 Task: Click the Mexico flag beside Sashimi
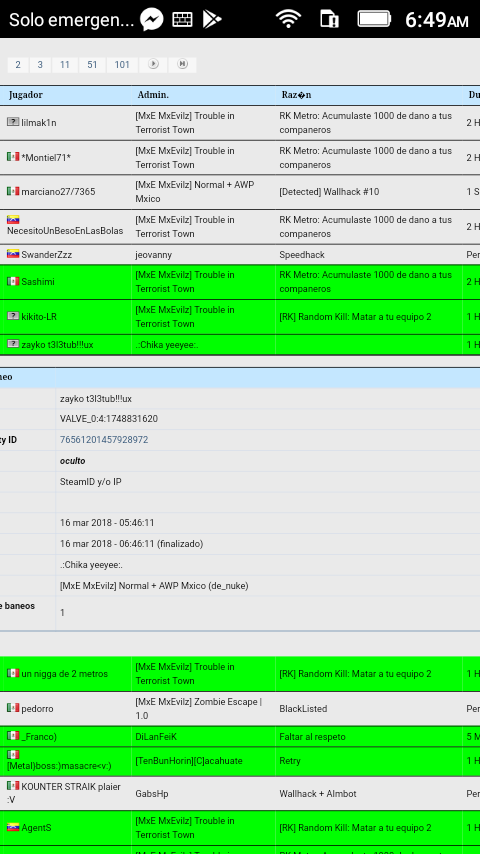(x=13, y=281)
